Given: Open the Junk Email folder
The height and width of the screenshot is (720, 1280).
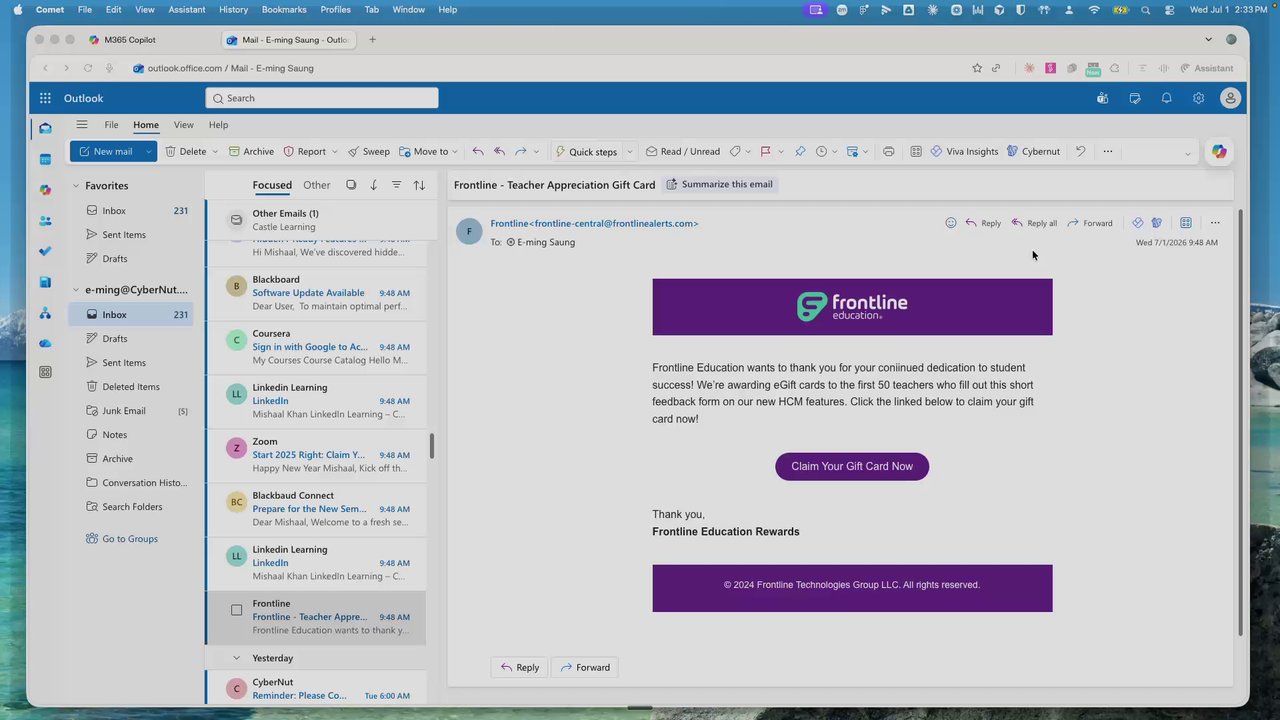Looking at the screenshot, I should pos(131,411).
